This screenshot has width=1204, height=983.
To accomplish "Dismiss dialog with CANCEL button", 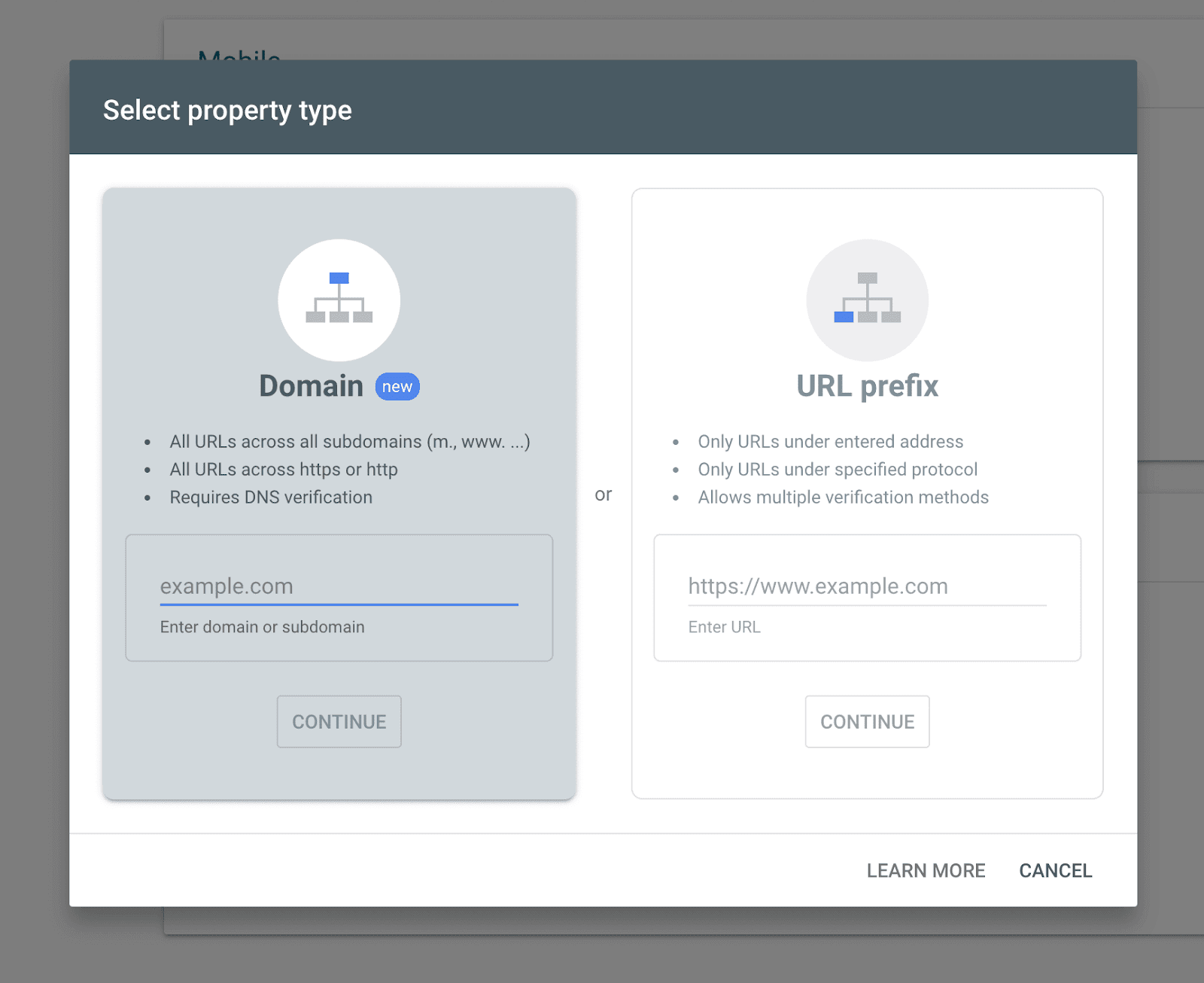I will click(x=1055, y=871).
